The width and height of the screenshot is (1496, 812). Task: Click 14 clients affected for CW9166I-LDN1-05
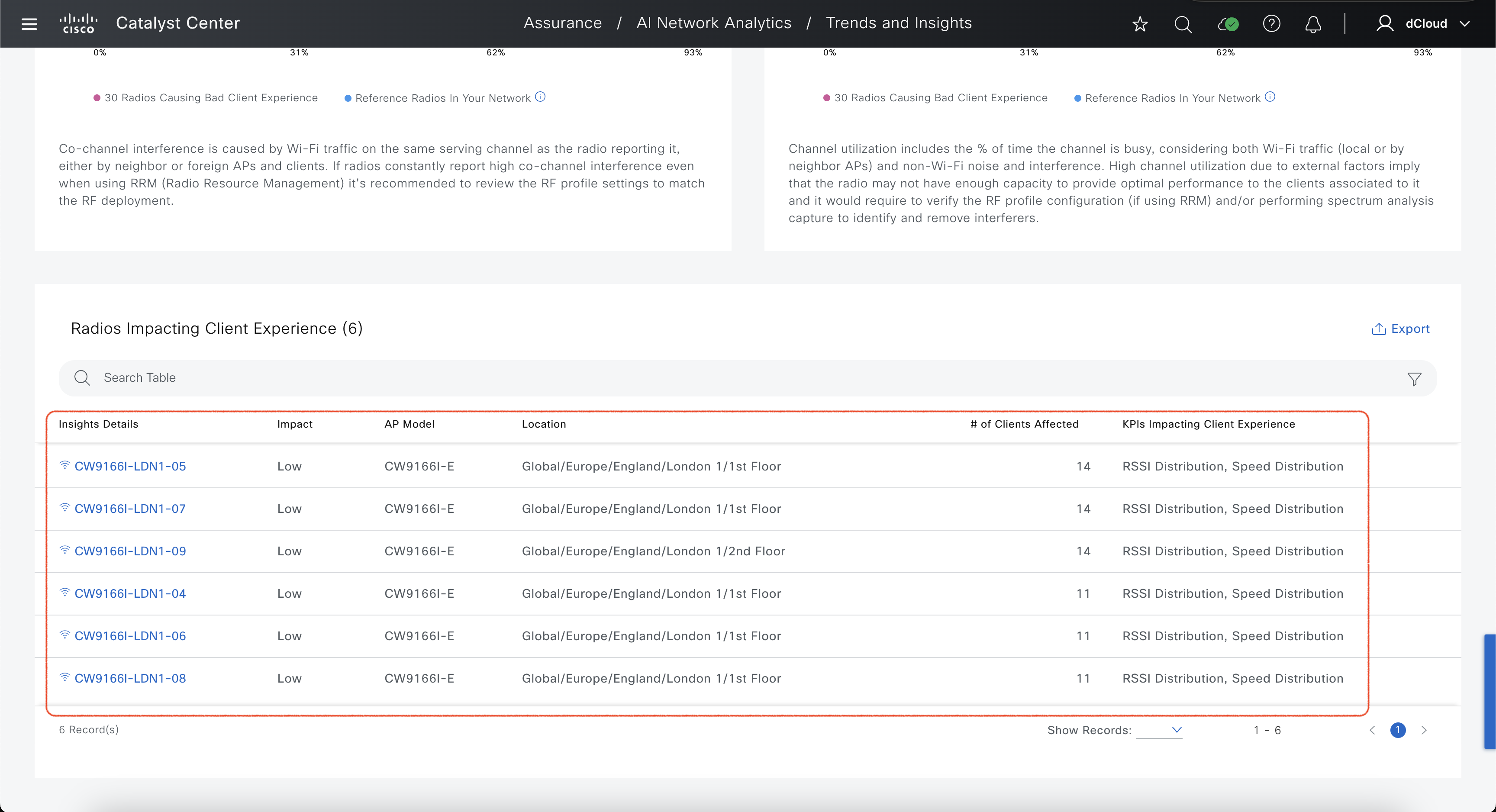tap(1083, 467)
